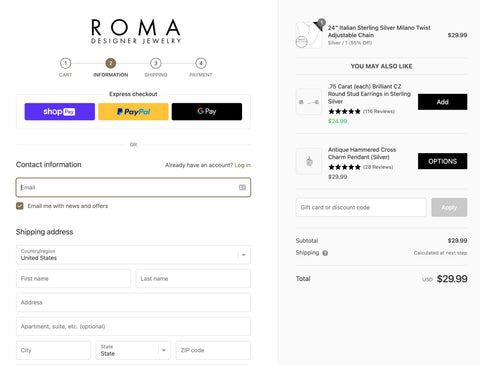Click the 'Calculated at next step' text
The image size is (480, 365).
pos(440,253)
